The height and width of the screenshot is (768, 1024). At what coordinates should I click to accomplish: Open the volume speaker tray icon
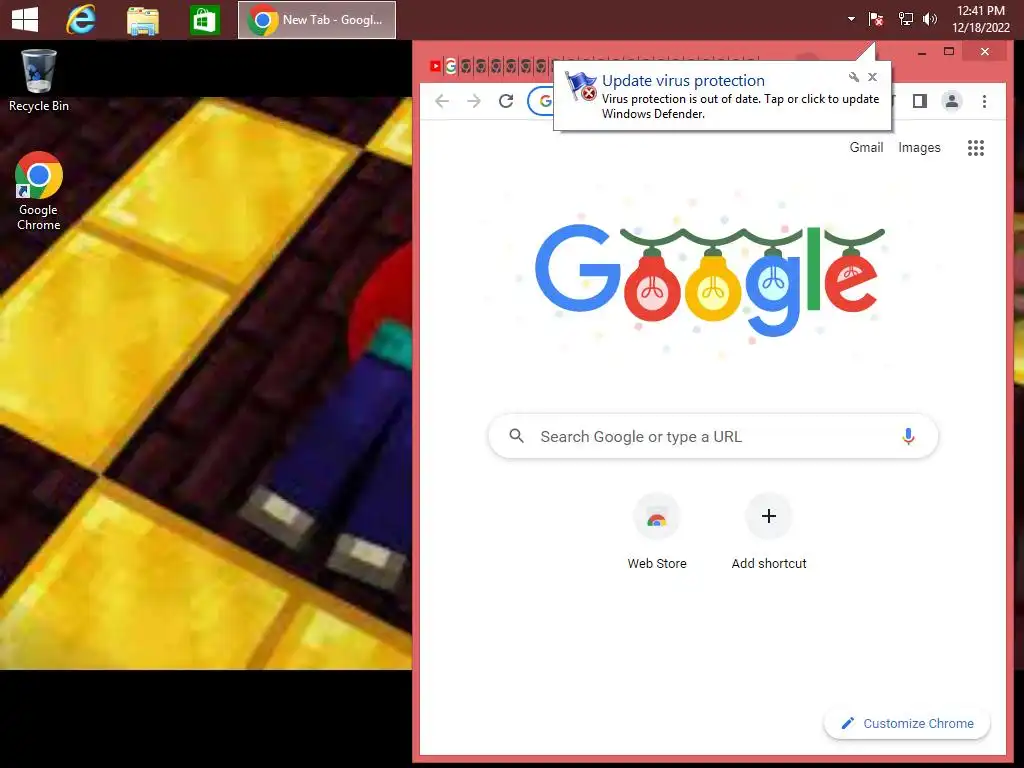coord(929,19)
